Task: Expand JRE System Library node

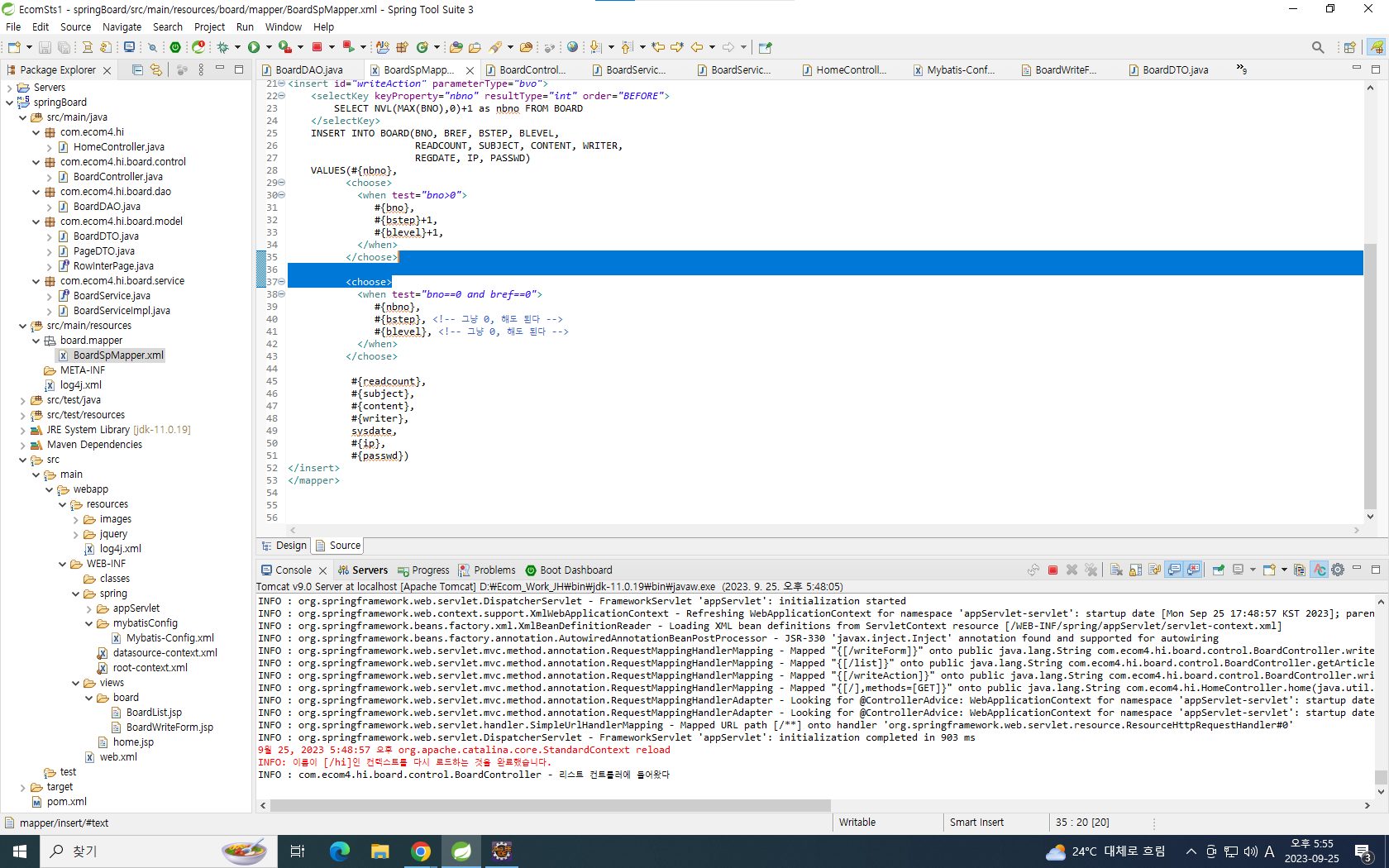Action: point(23,430)
